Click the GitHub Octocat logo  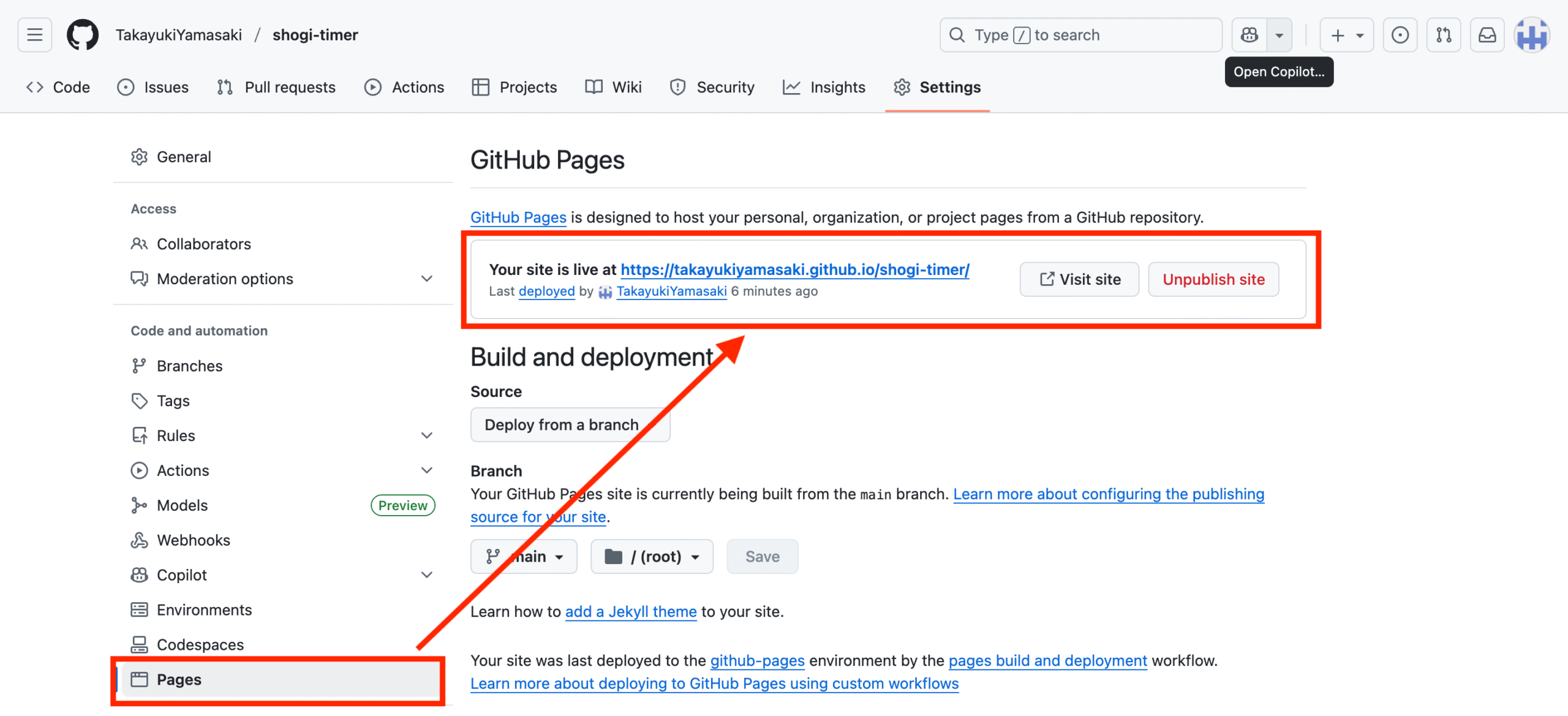point(82,35)
